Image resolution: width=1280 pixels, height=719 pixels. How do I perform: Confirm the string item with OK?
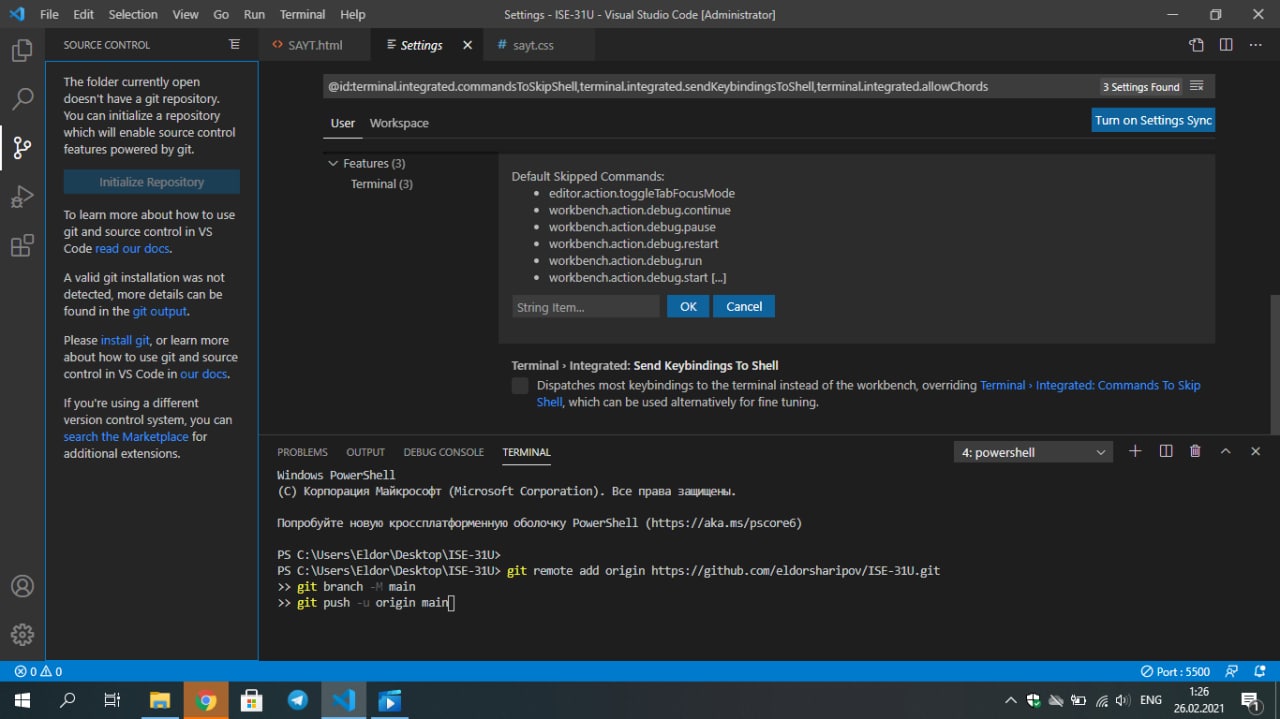(x=688, y=306)
